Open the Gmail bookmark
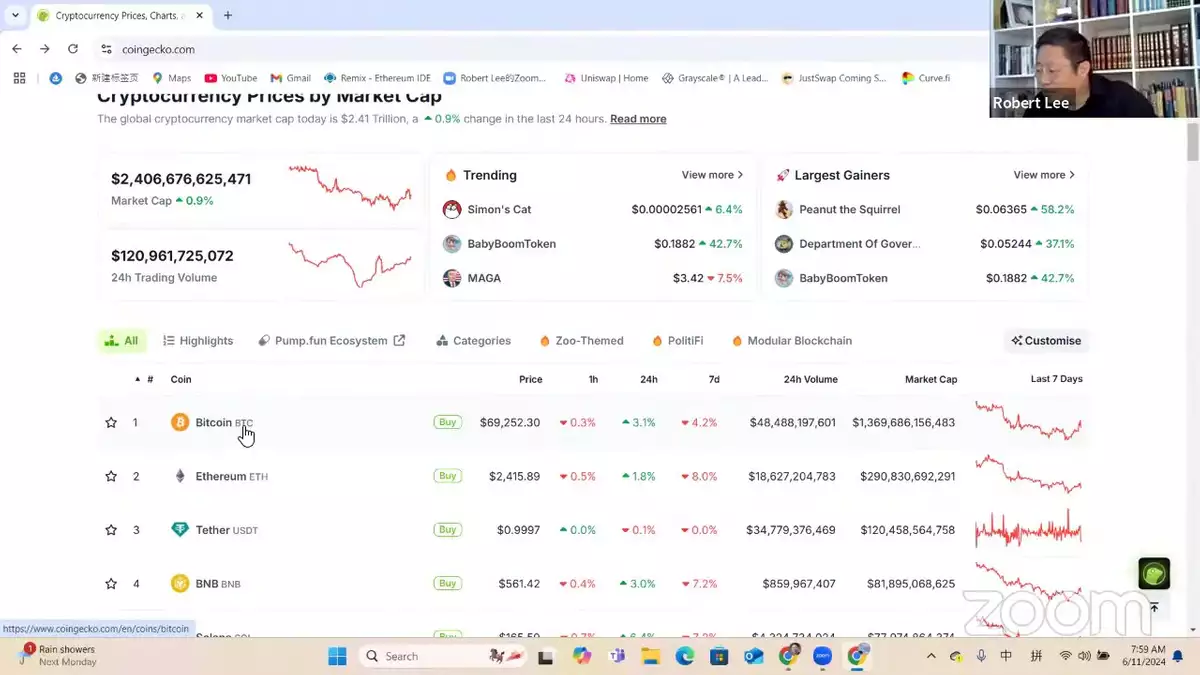Screen dimensions: 1200x675 (x=290, y=78)
